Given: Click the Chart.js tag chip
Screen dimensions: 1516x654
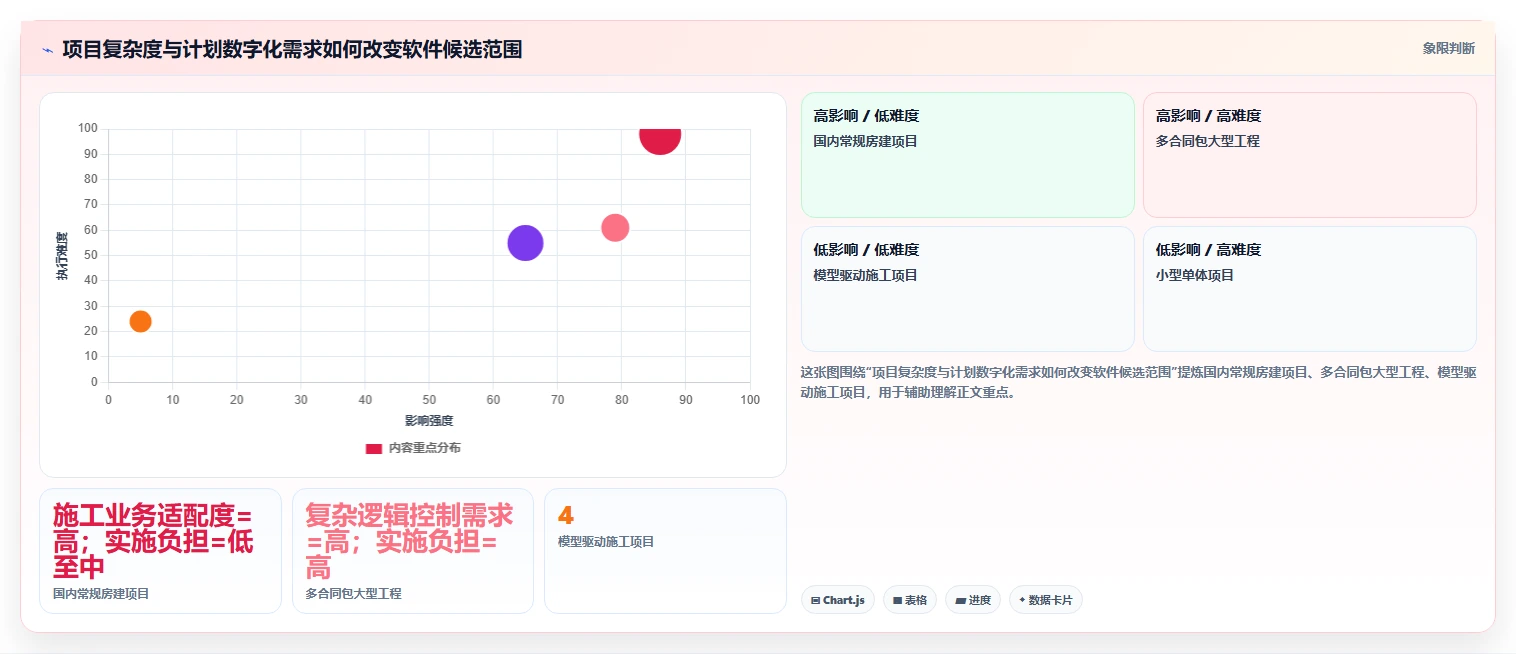Looking at the screenshot, I should [838, 600].
